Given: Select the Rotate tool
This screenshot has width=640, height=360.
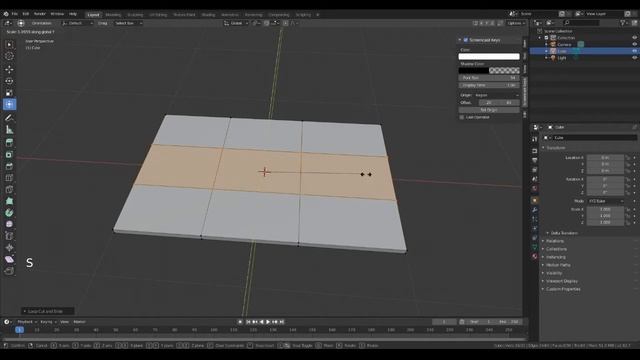Looking at the screenshot, I should (9, 81).
